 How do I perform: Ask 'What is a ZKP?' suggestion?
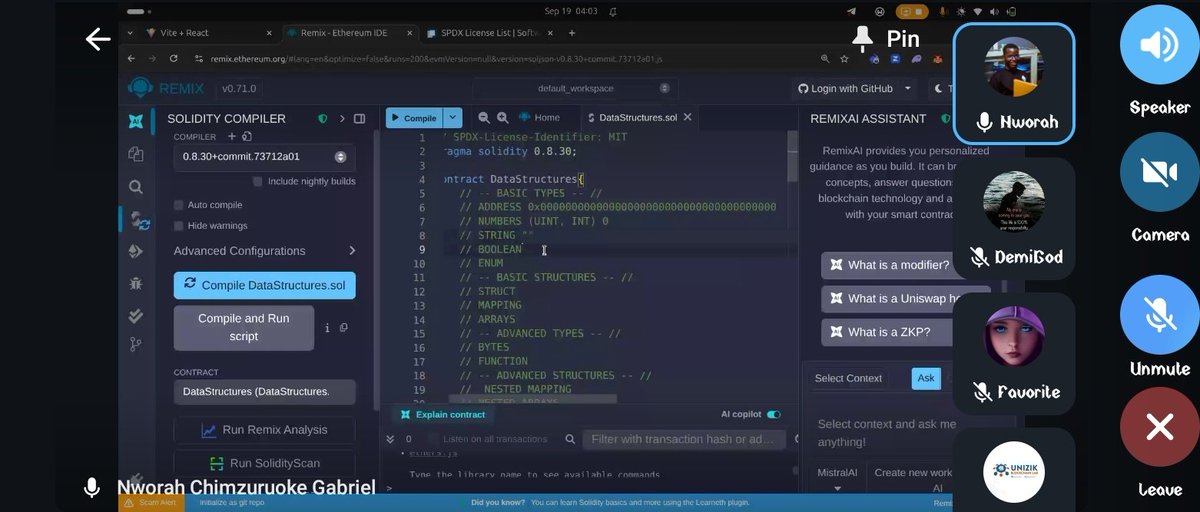887,332
